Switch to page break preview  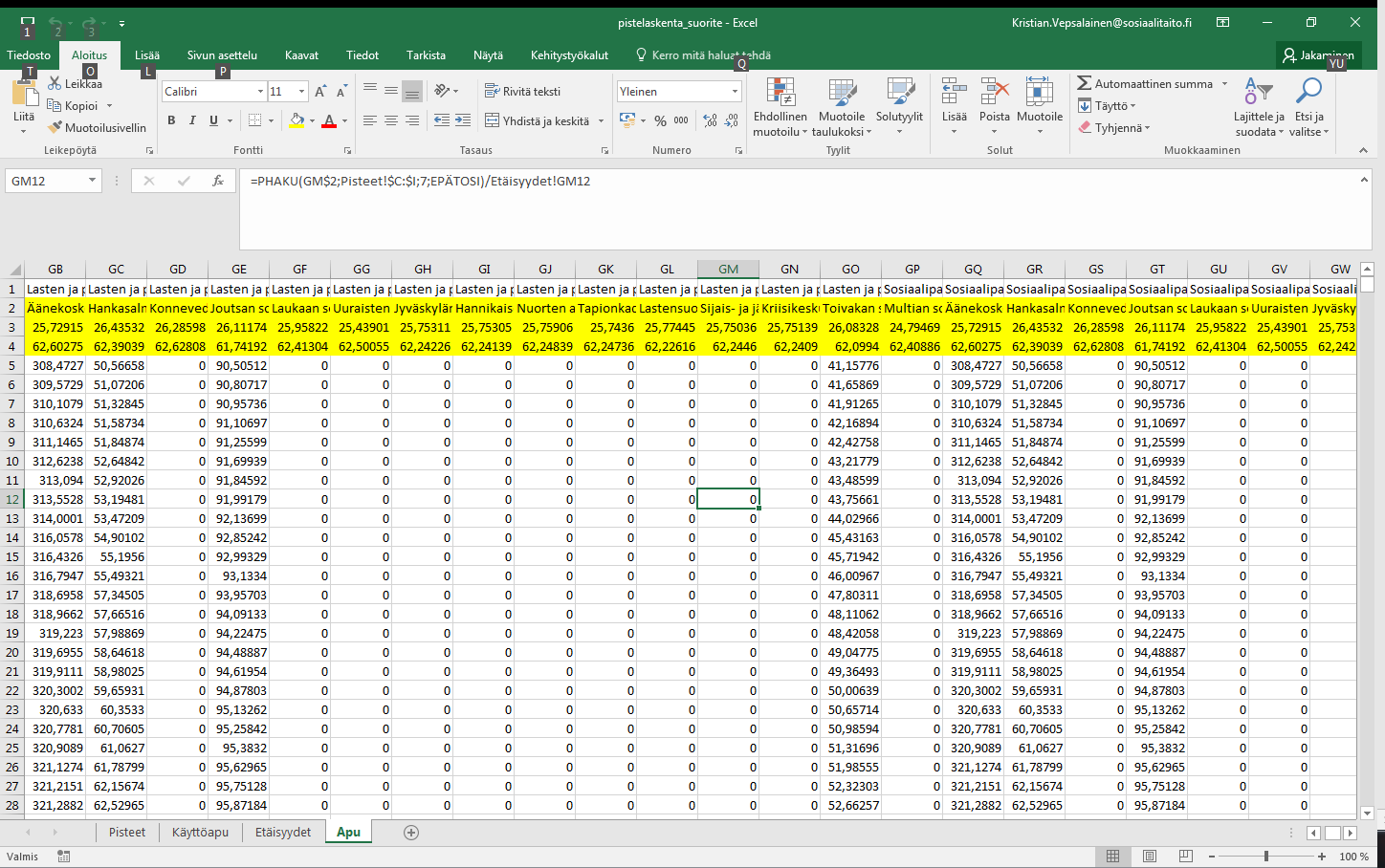1186,857
